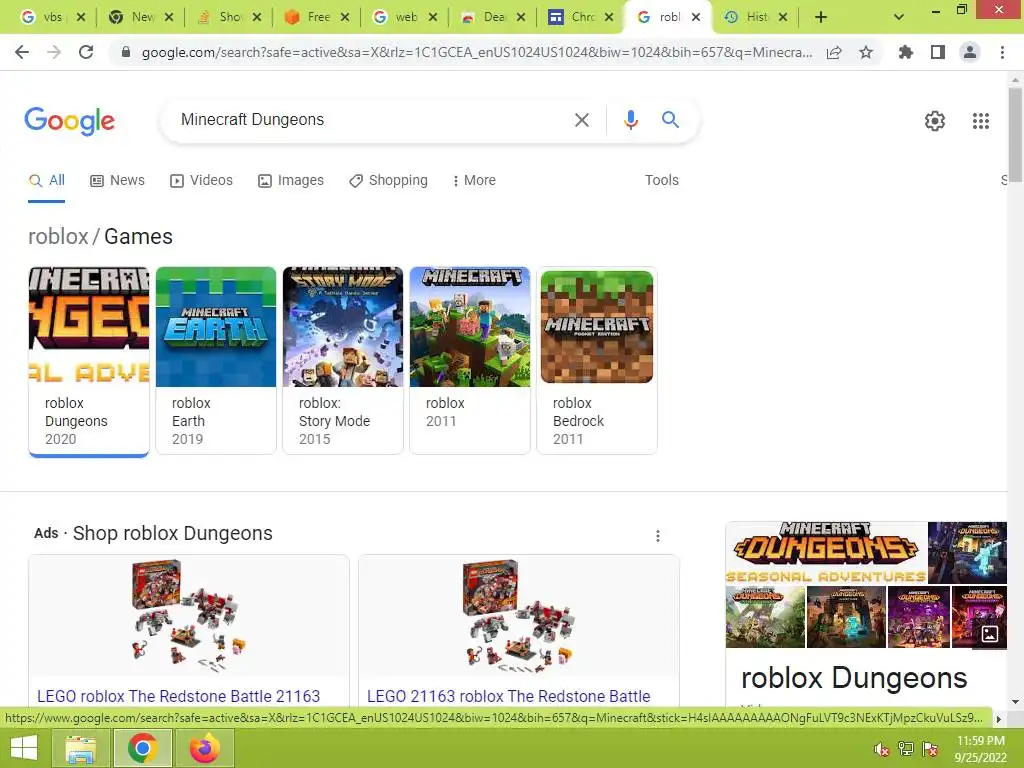
Task: Open the search Tools button
Action: 662,180
